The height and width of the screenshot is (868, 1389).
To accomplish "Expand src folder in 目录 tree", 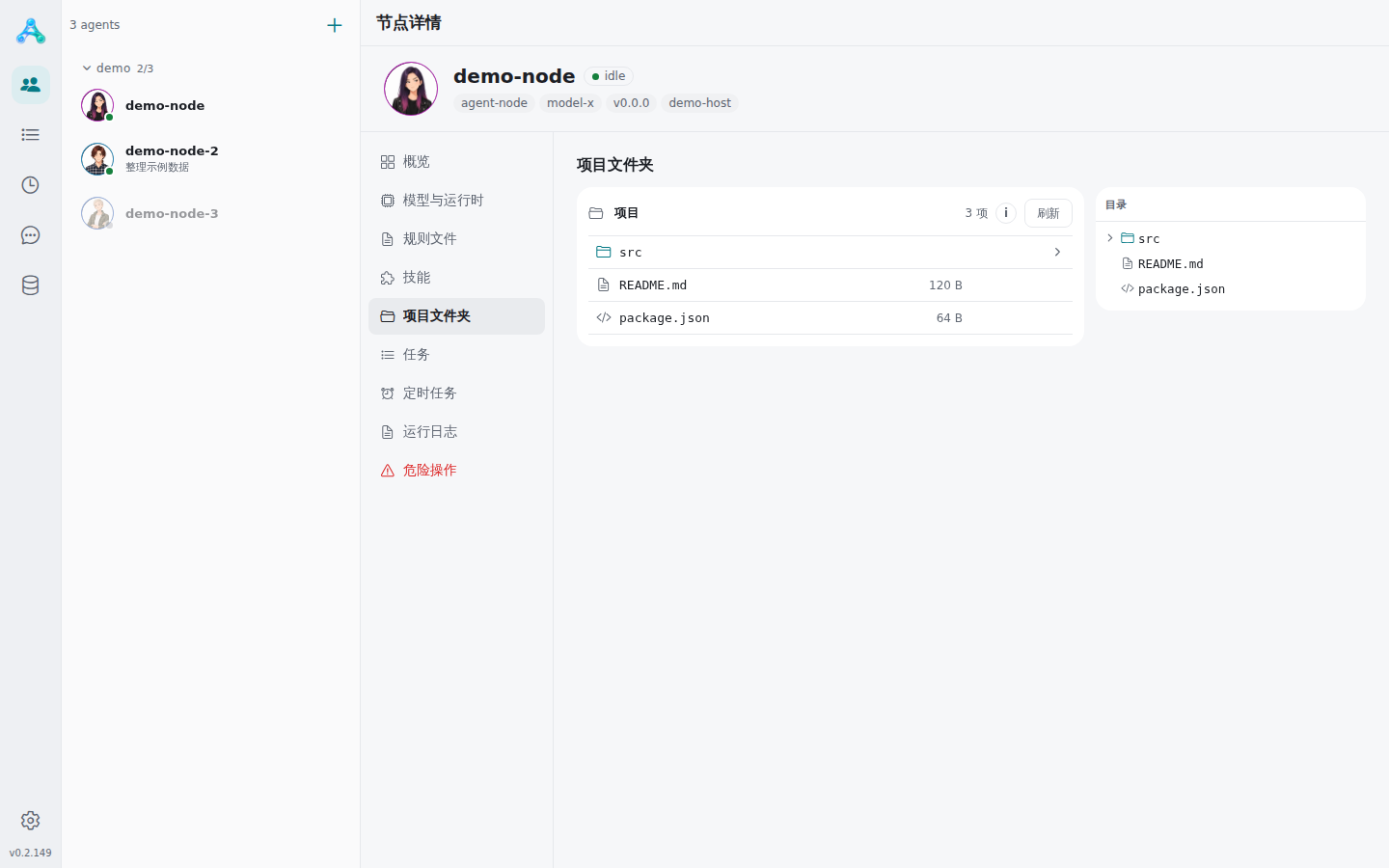I will (x=1110, y=238).
